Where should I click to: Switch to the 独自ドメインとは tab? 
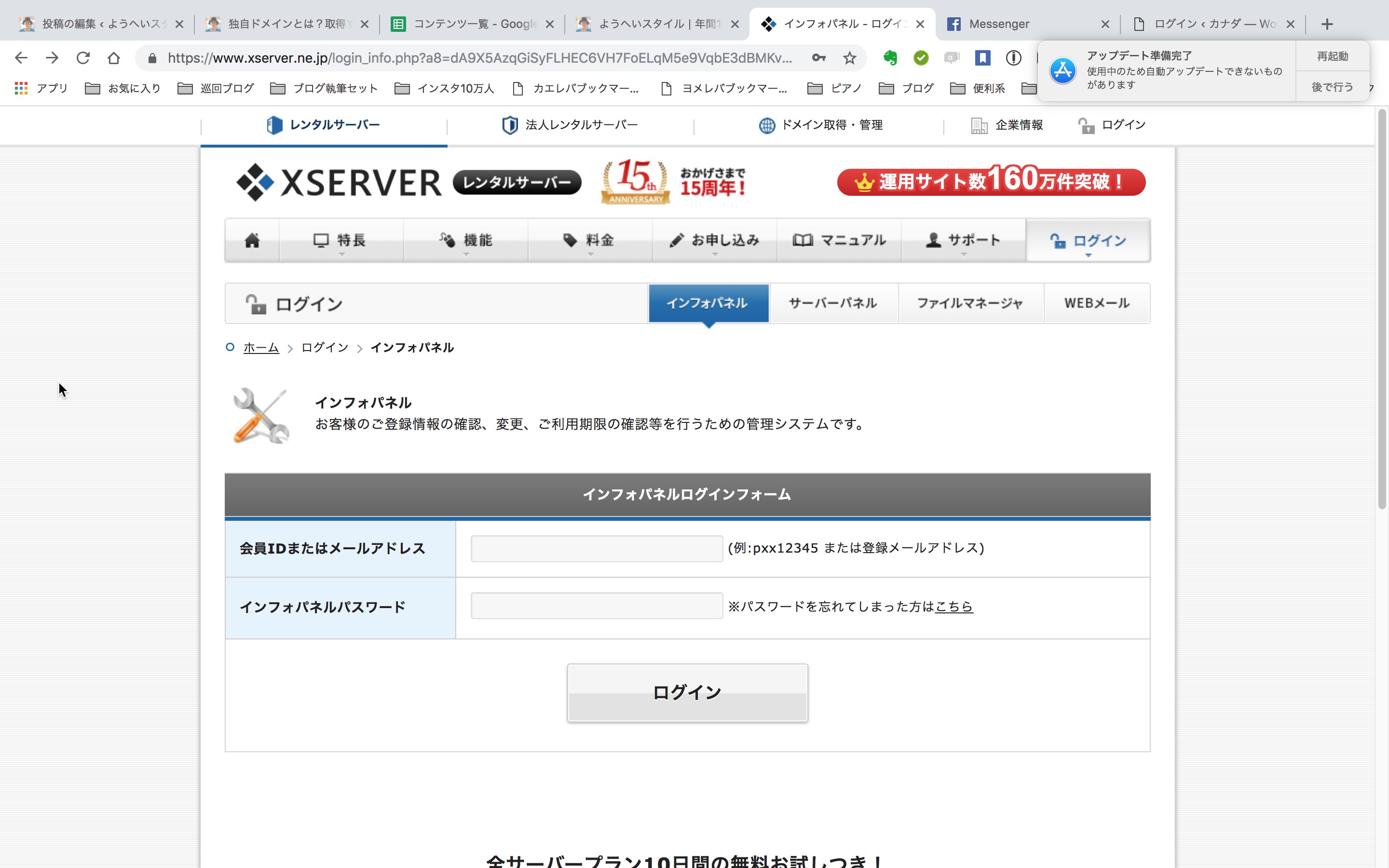click(x=287, y=24)
